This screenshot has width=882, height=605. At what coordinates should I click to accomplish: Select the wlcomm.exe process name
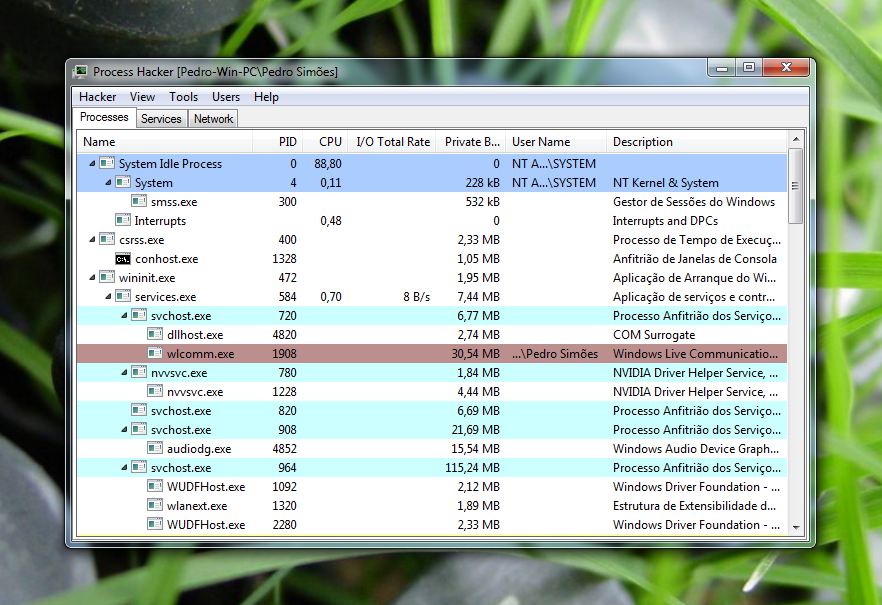pos(200,354)
